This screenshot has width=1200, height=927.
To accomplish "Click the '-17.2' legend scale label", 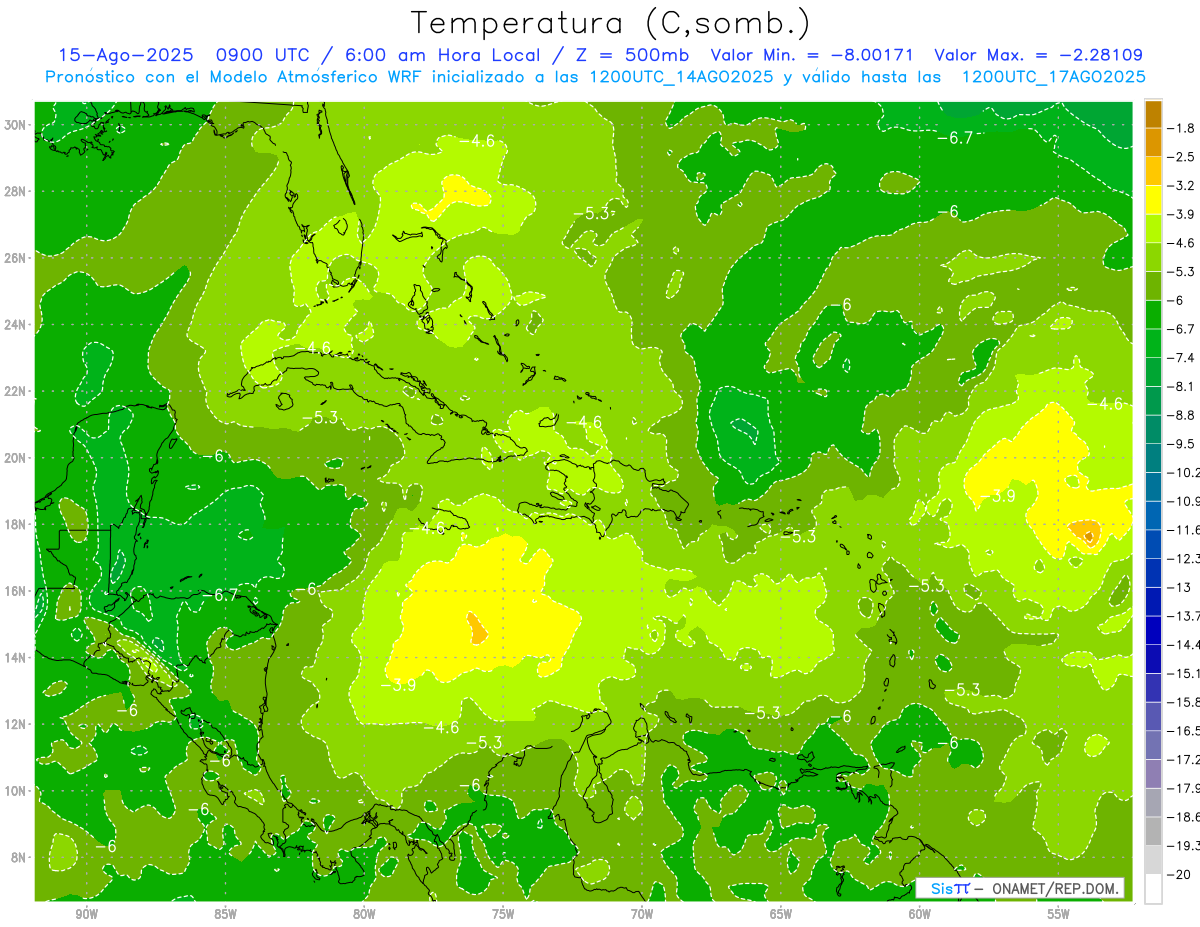I will coord(1186,759).
